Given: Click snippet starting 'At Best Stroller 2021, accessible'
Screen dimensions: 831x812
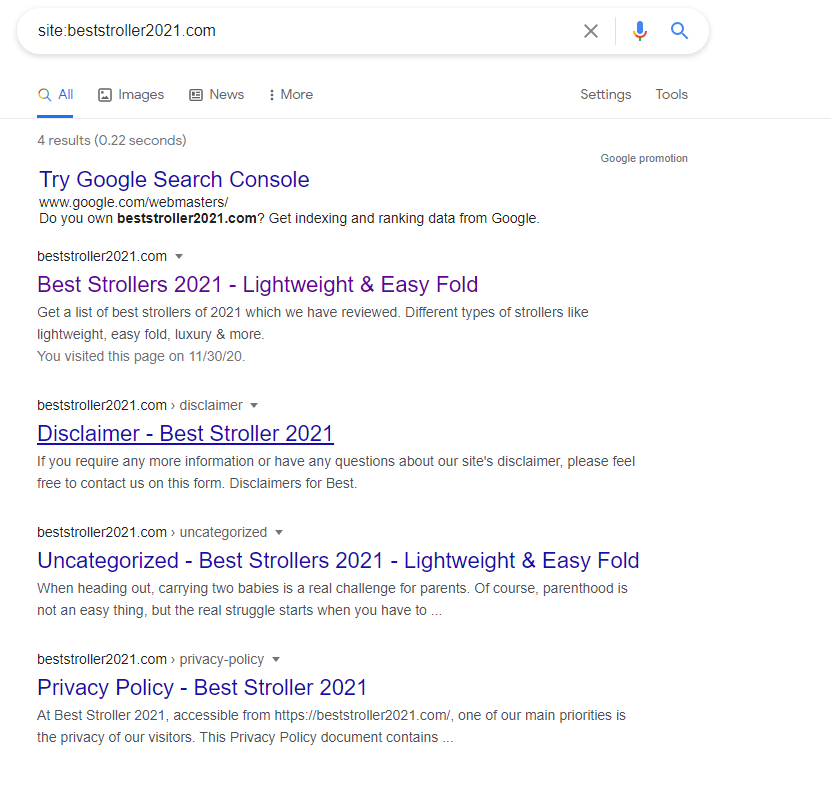Looking at the screenshot, I should point(331,727).
